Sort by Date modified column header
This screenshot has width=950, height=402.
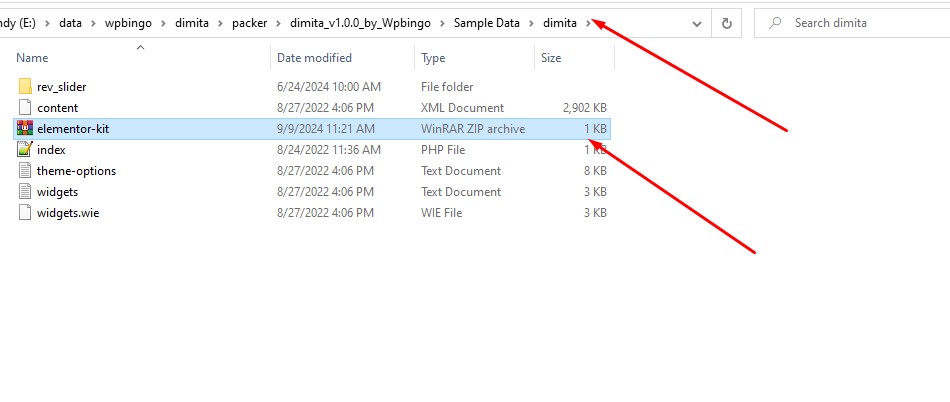(x=314, y=58)
